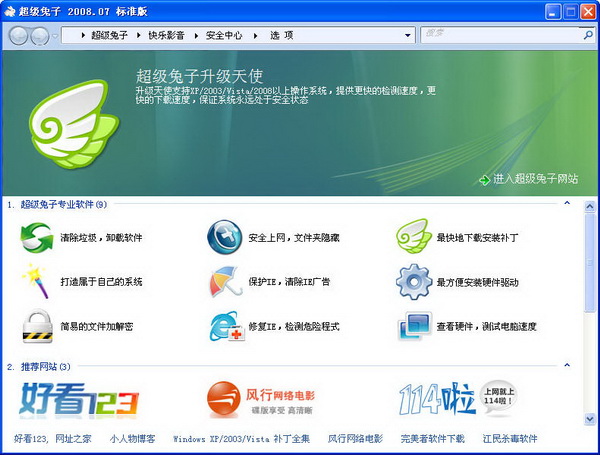600x455 pixels.
Task: Expand arrow before 选项 breadcrumb
Action: coord(255,36)
